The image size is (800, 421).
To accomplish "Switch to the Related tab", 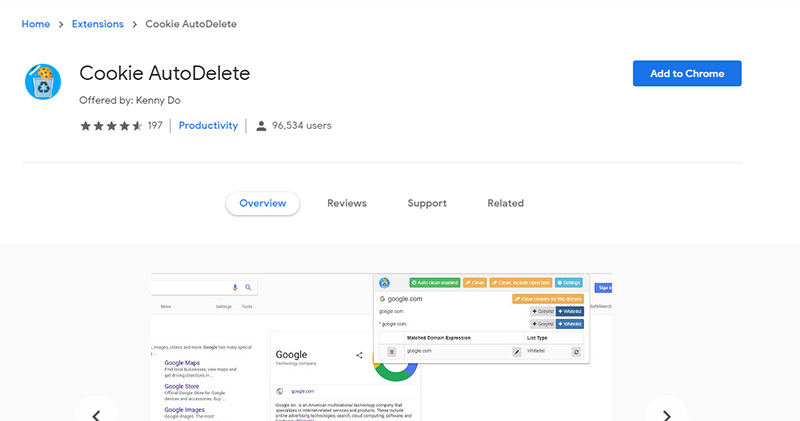I will [x=506, y=203].
